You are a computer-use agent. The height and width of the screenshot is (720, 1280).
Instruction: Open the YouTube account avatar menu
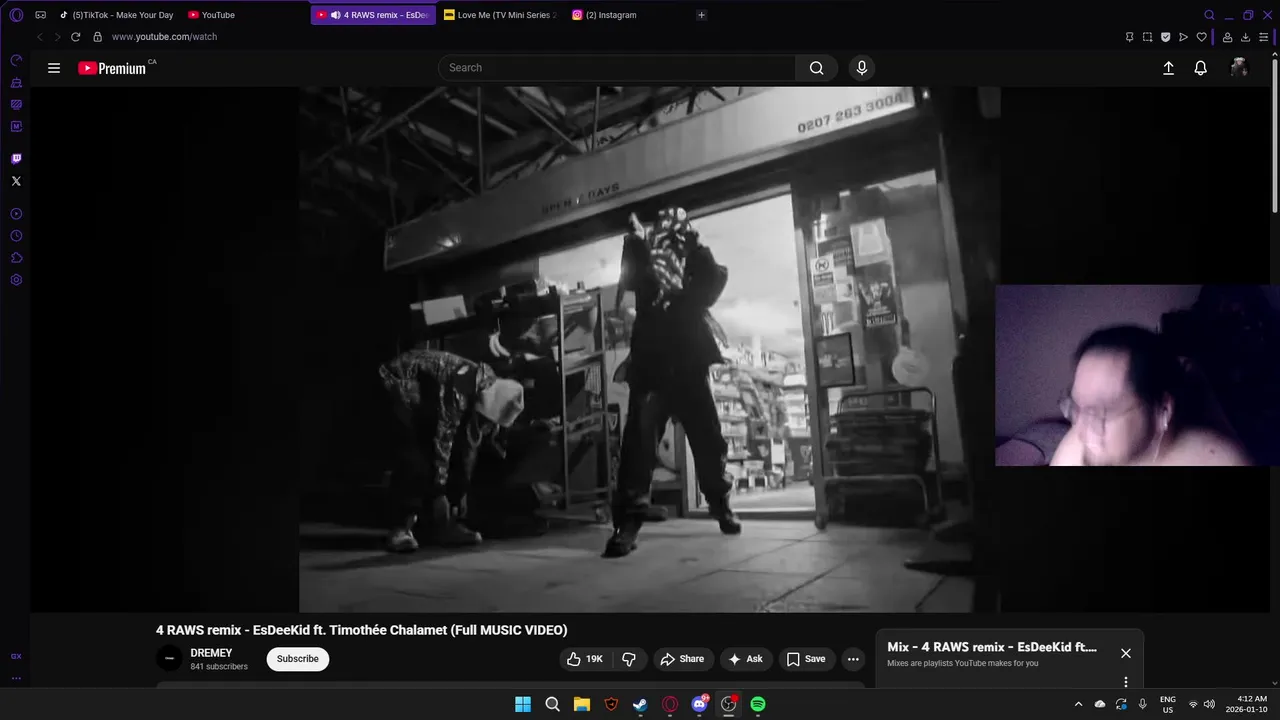[x=1239, y=68]
